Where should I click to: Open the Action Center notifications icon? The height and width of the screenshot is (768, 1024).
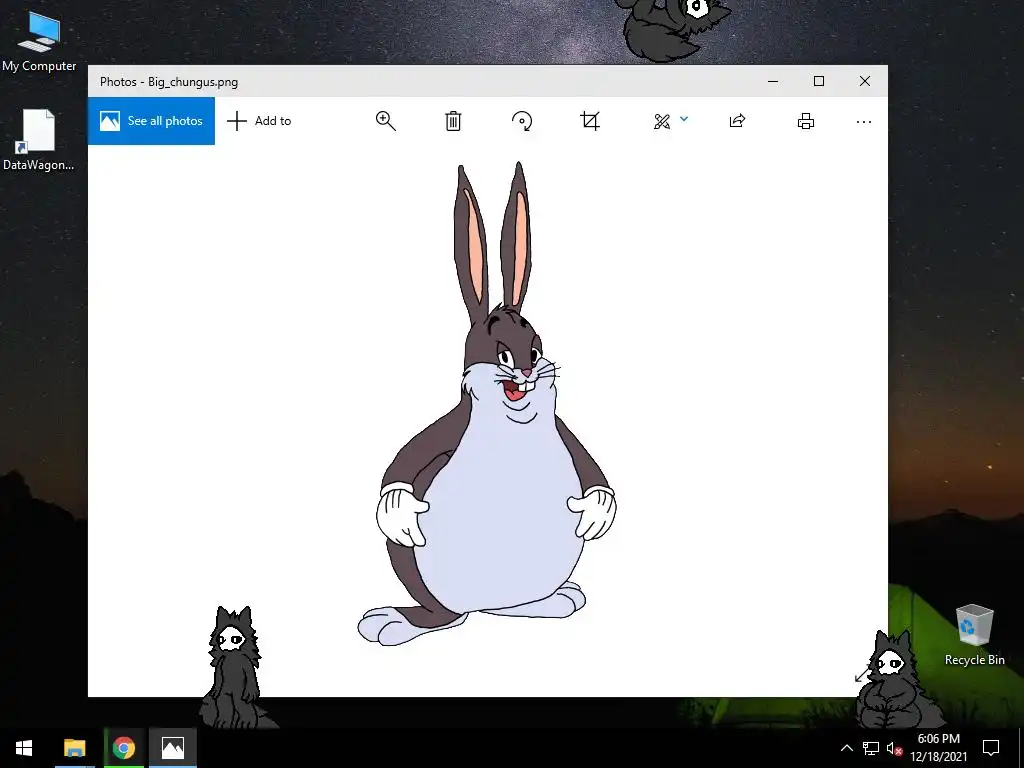991,748
